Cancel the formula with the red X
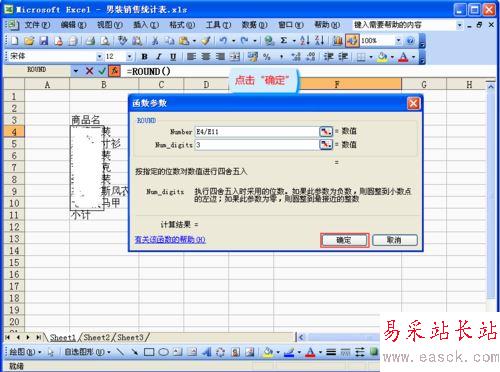The width and height of the screenshot is (500, 372). click(x=89, y=71)
